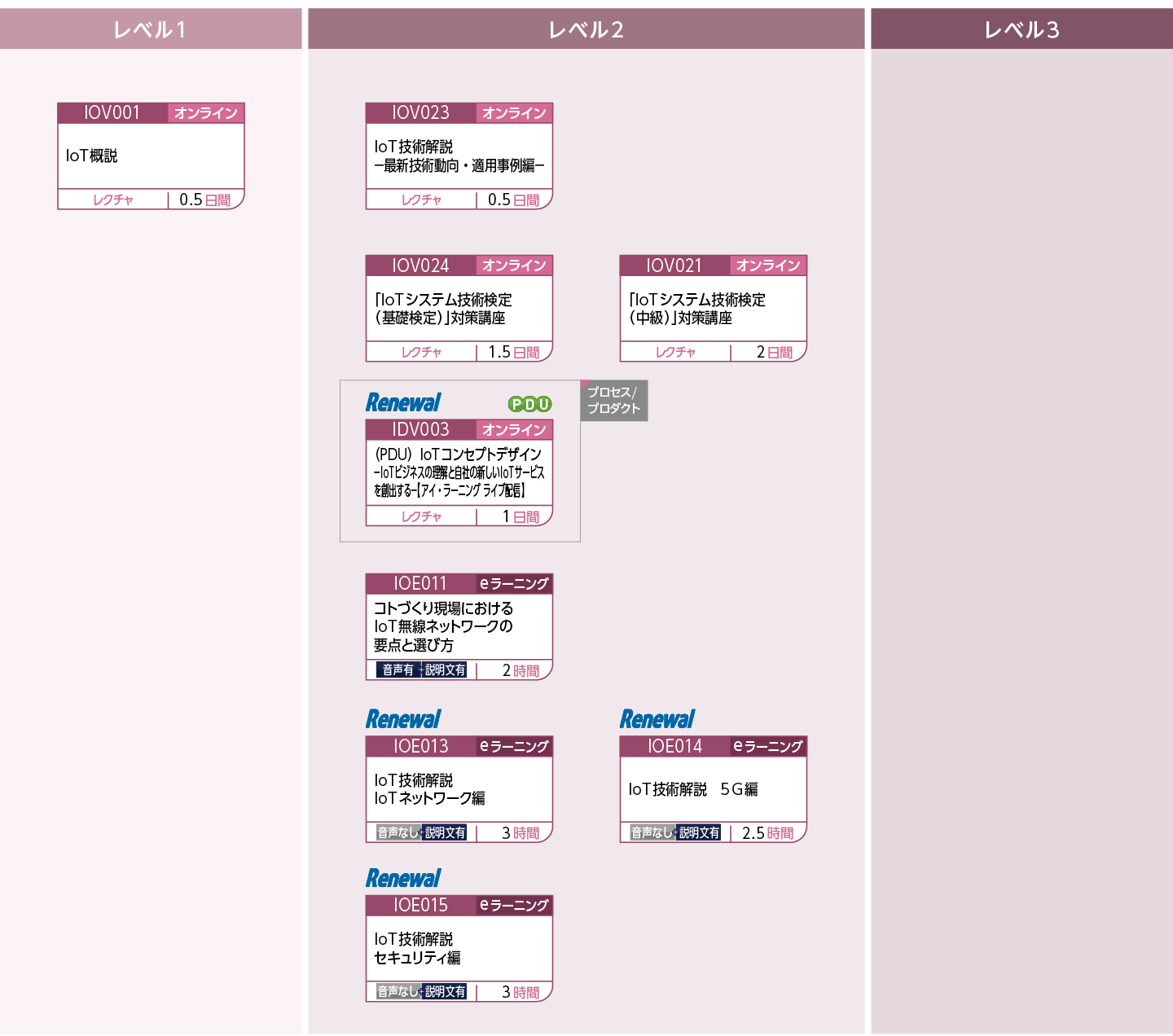Click the 音声なし badge on IOE014 card
1173x1036 pixels.
click(652, 832)
